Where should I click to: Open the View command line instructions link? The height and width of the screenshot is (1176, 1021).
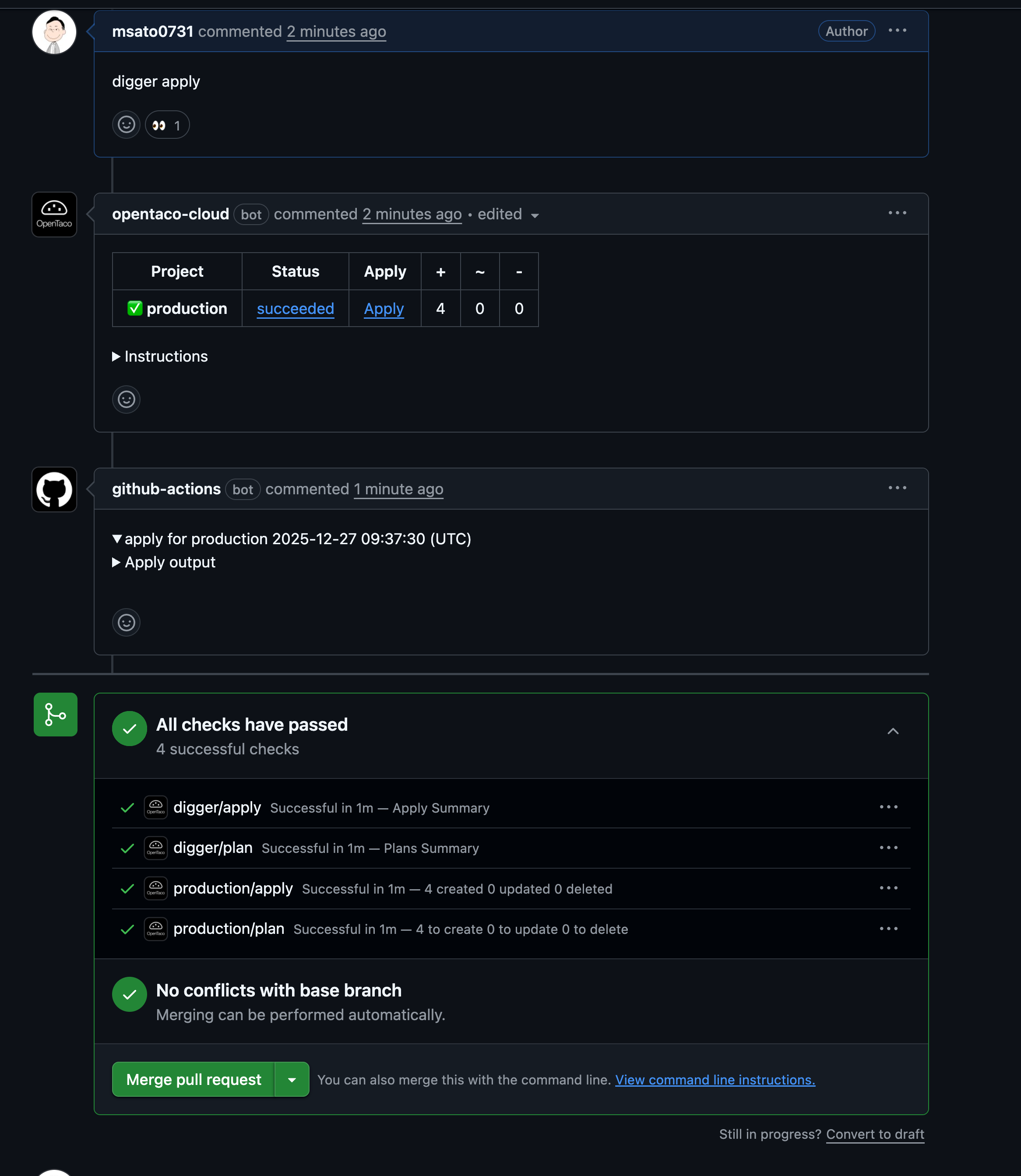(715, 1080)
